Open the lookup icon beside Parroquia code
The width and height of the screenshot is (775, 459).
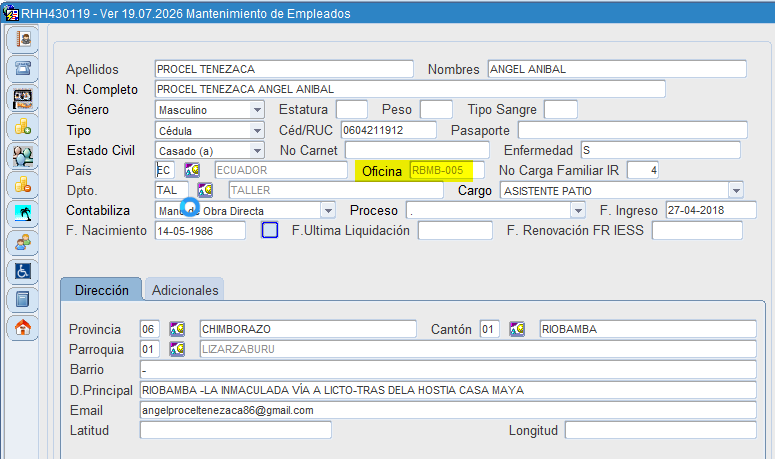click(177, 349)
